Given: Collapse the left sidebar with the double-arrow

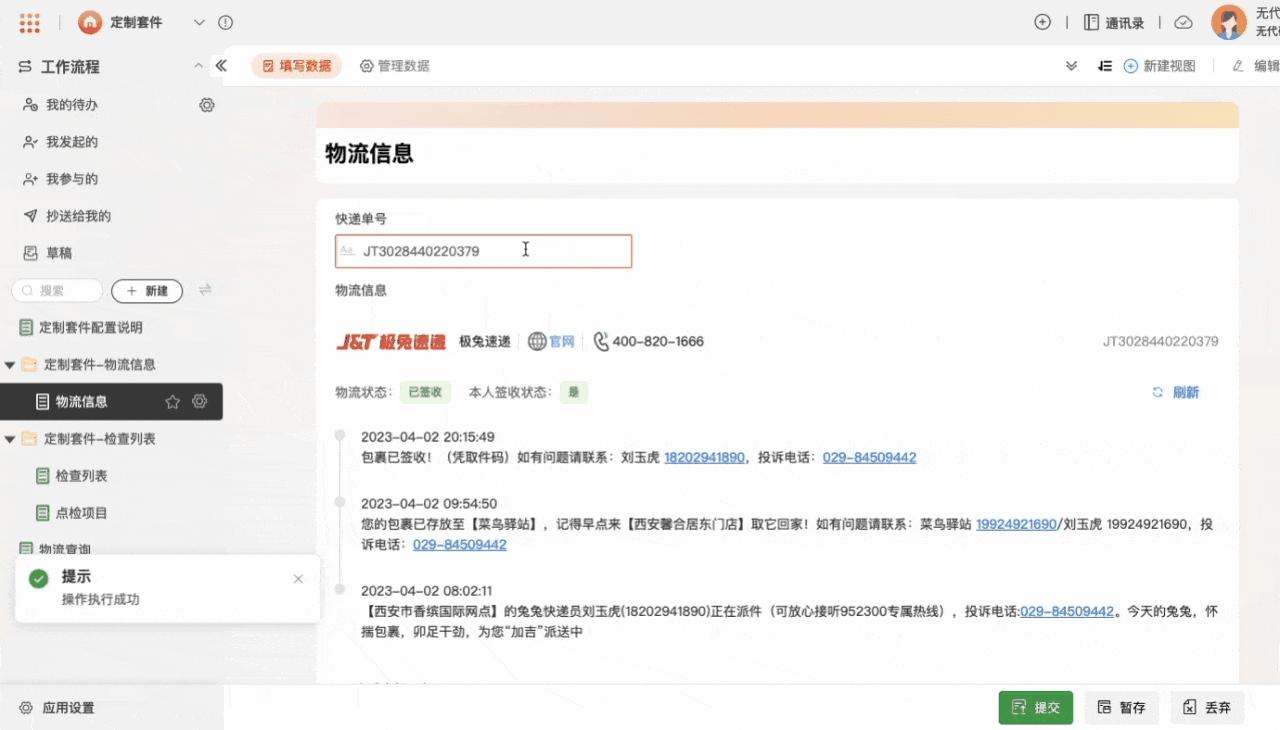Looking at the screenshot, I should tap(221, 65).
